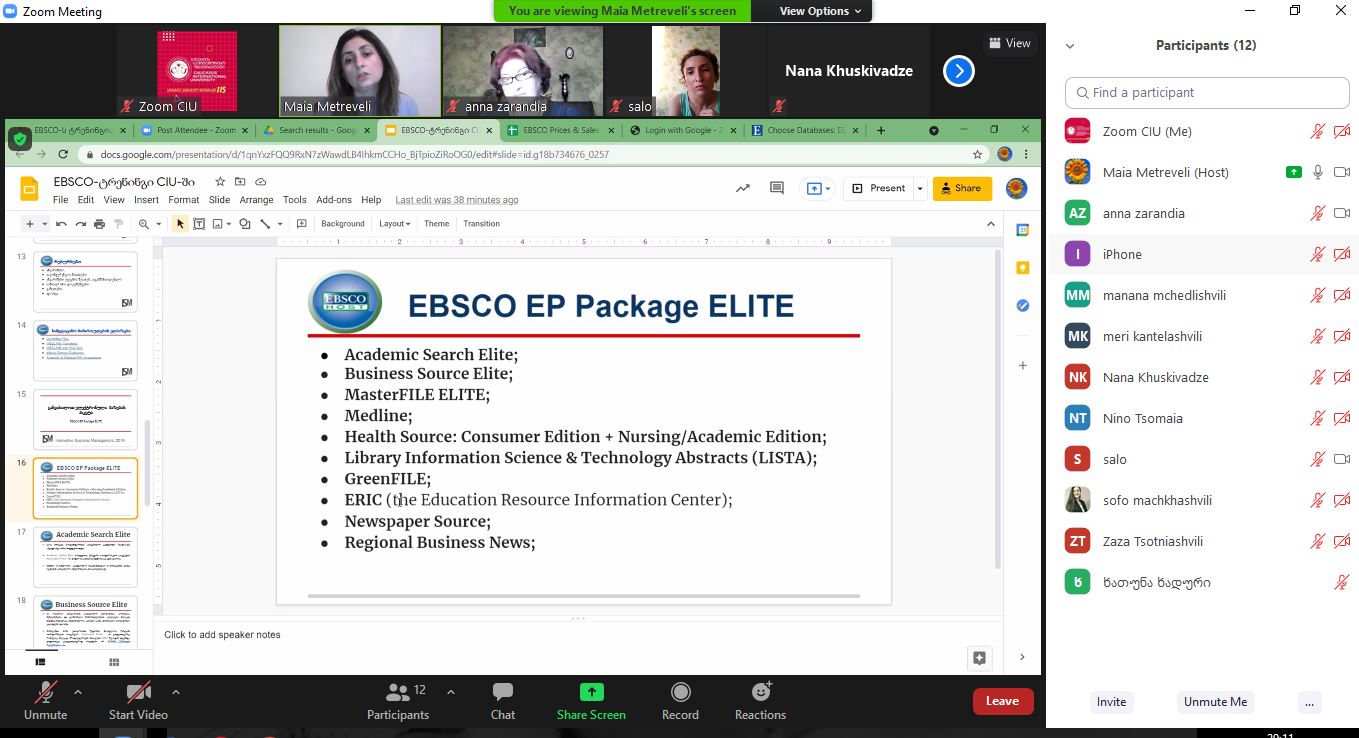The width and height of the screenshot is (1359, 738).
Task: Click the green Share Screen icon
Action: (592, 692)
